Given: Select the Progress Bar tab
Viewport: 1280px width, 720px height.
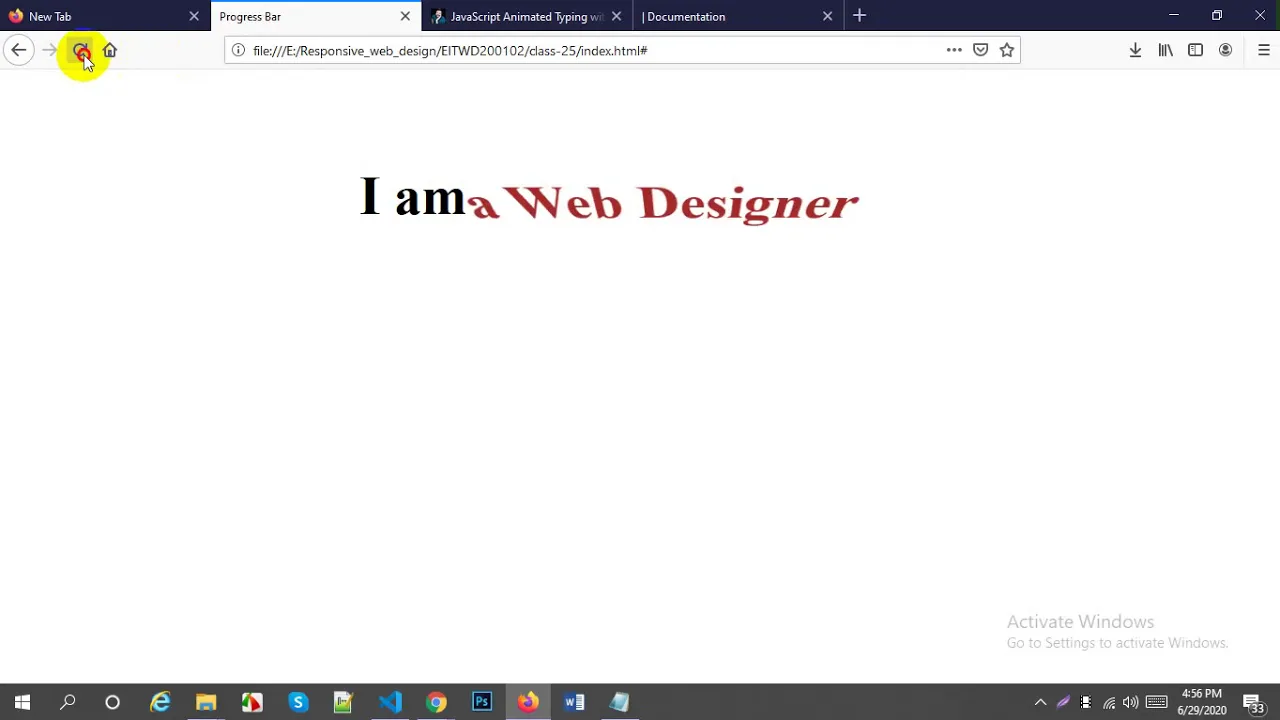Looking at the screenshot, I should [315, 16].
